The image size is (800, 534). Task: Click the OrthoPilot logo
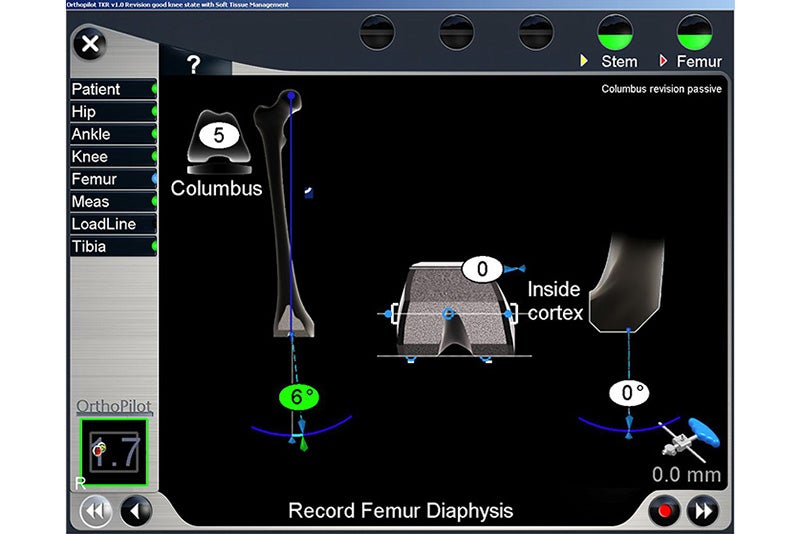[114, 406]
